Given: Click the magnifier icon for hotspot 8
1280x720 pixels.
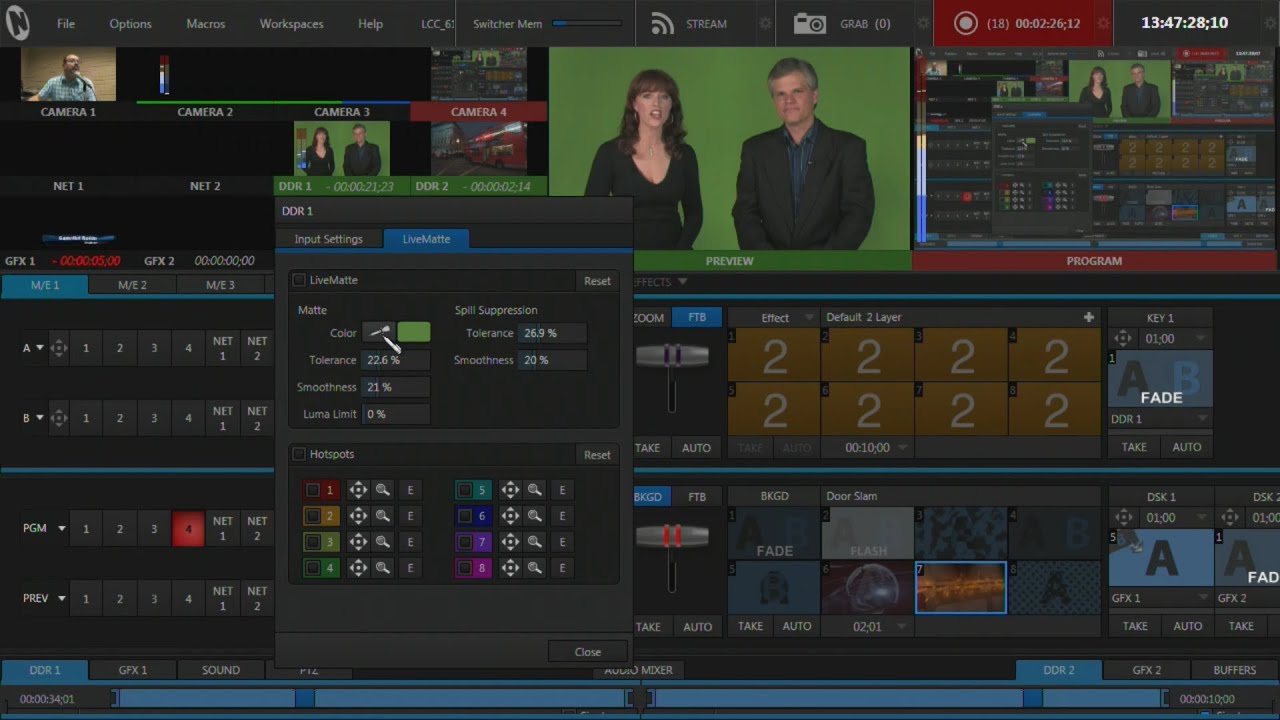Looking at the screenshot, I should (535, 568).
